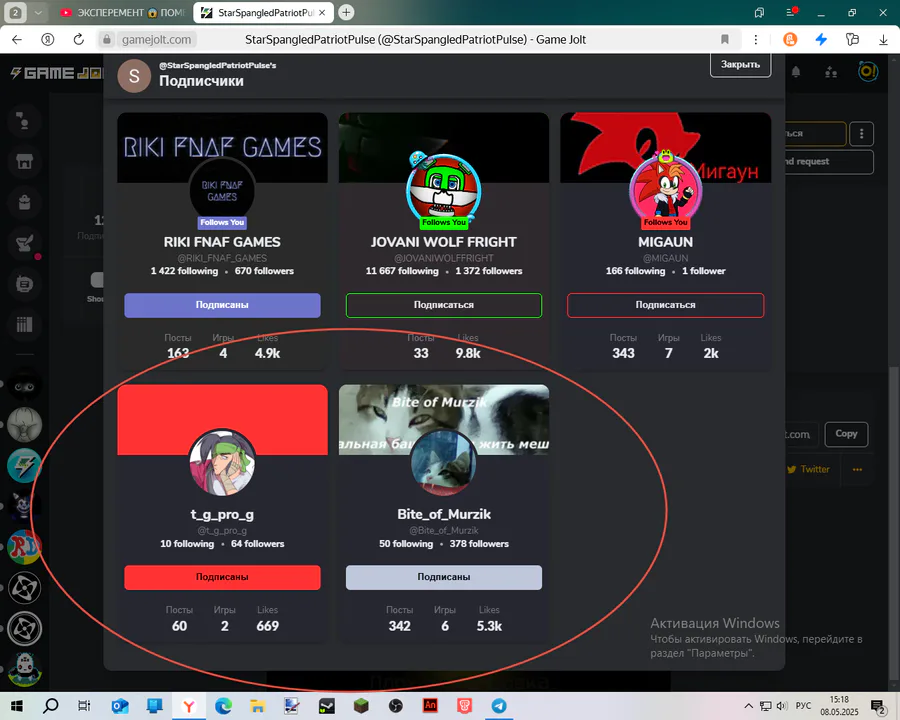Click the site lock icon in address bar
This screenshot has height=720, width=900.
click(x=106, y=40)
